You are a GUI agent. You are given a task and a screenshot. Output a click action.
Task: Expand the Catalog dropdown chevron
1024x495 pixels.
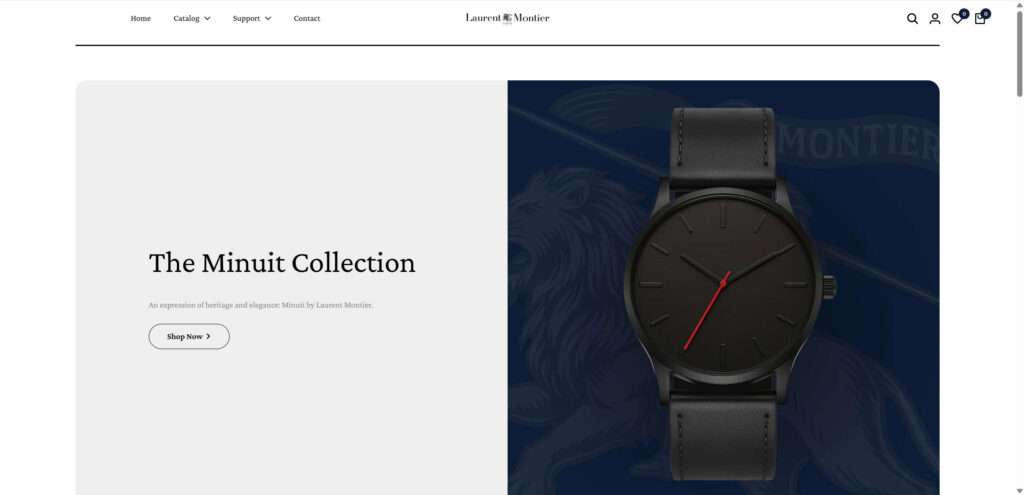coord(207,18)
